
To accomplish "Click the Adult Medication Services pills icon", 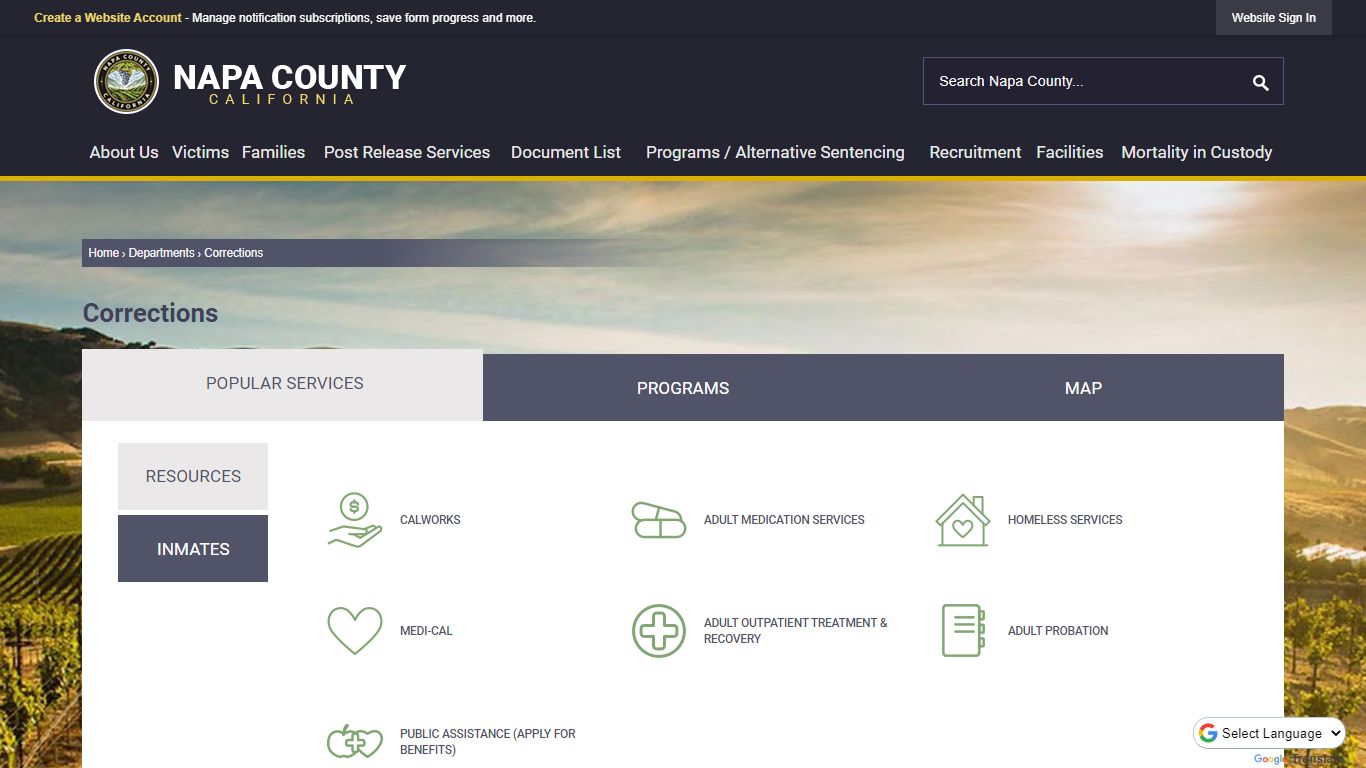I will point(659,520).
